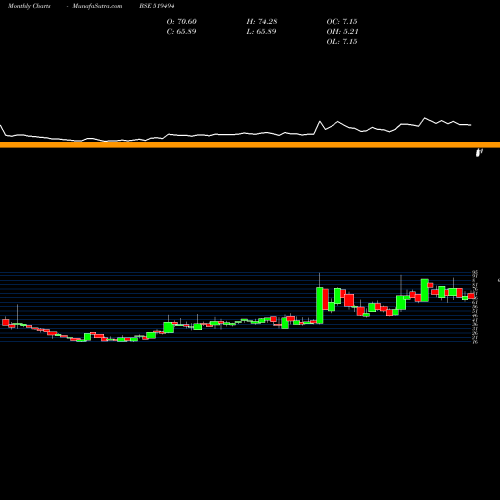Select the 'Monthly Charts' title text
The image size is (500, 500).
[x=29, y=6]
